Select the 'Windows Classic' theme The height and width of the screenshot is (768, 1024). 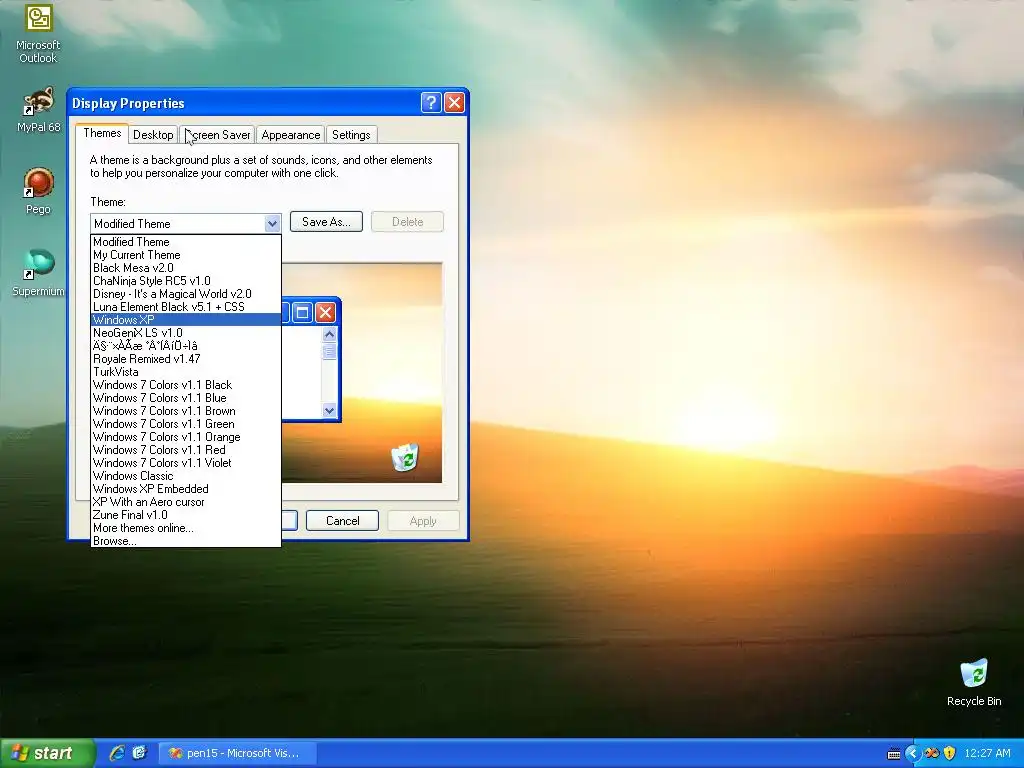(x=186, y=476)
